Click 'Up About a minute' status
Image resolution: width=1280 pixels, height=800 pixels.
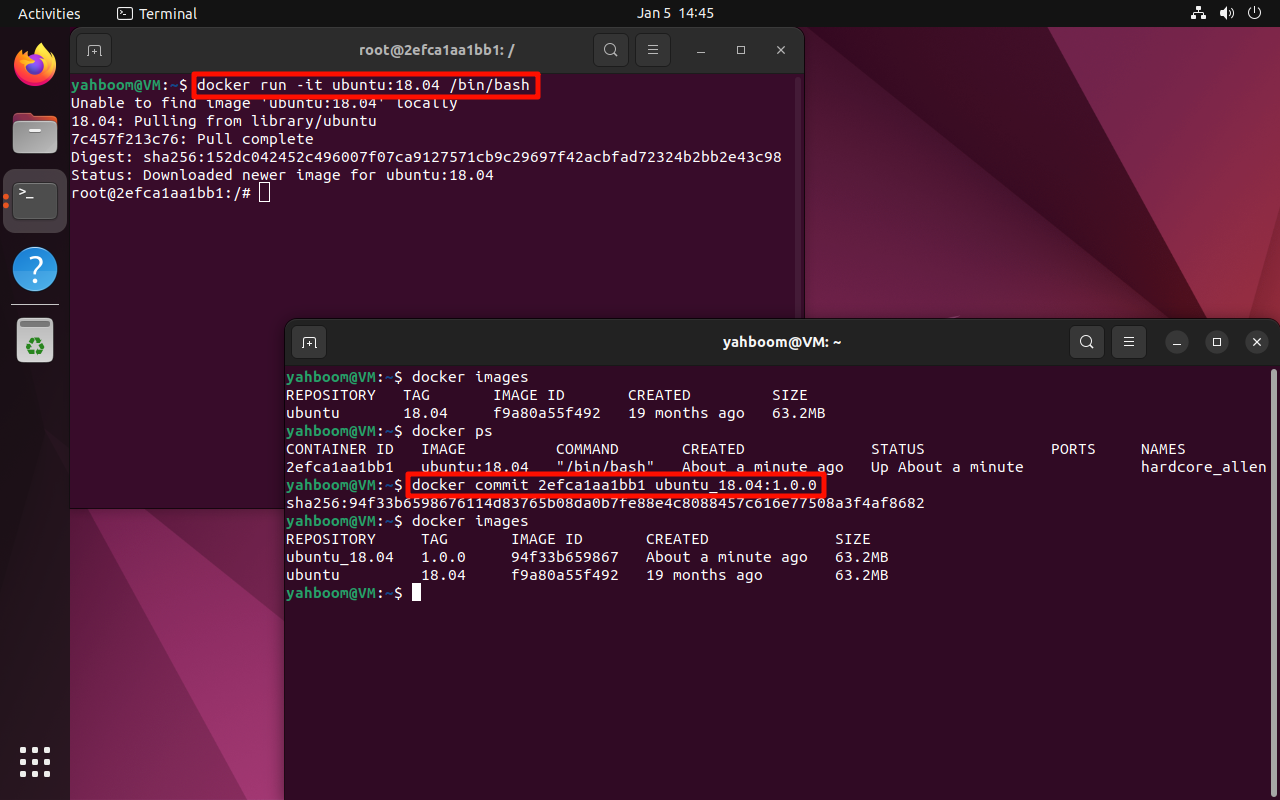947,467
